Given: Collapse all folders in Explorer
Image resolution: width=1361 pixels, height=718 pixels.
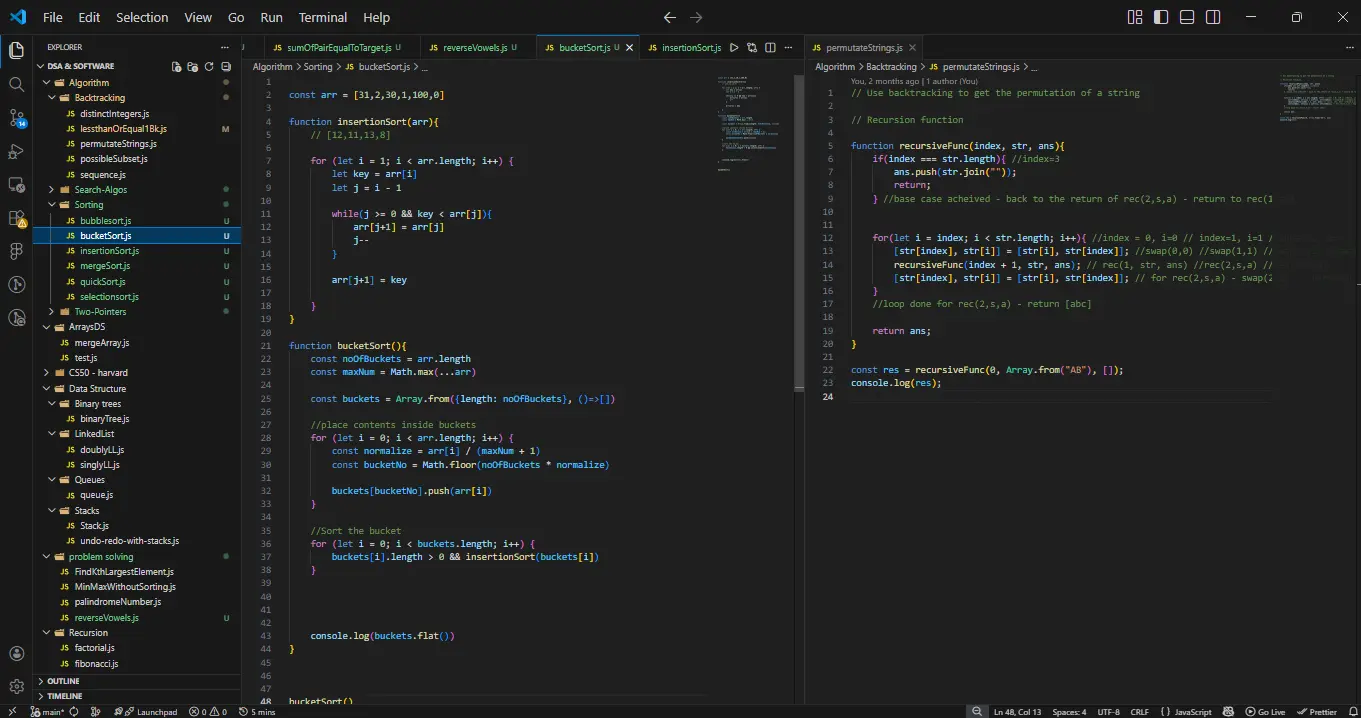Looking at the screenshot, I should pos(225,66).
